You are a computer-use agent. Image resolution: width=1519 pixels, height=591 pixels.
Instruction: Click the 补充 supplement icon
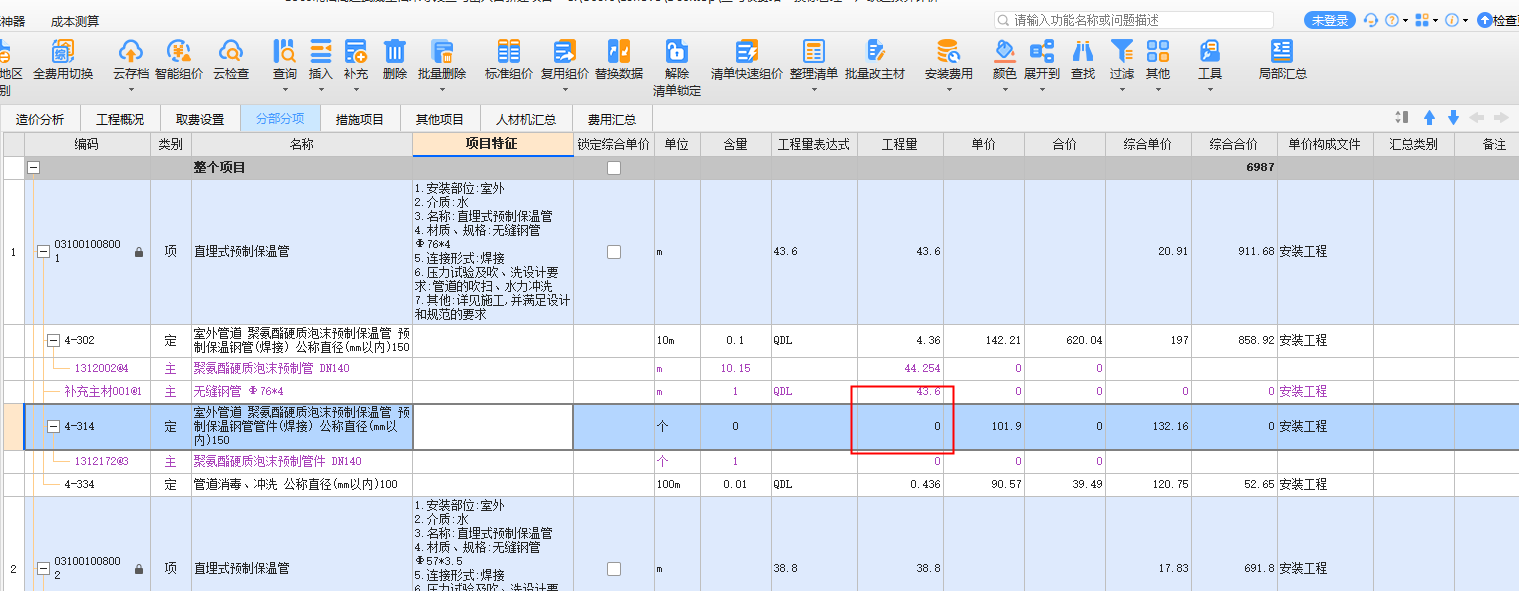(355, 52)
